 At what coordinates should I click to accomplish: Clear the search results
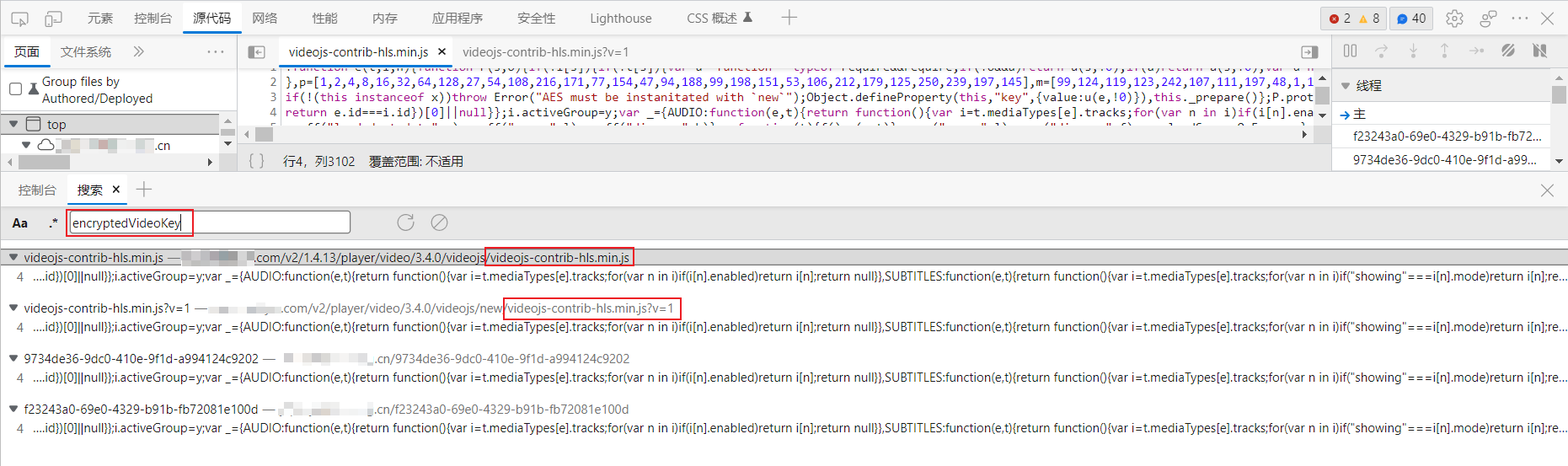[439, 222]
